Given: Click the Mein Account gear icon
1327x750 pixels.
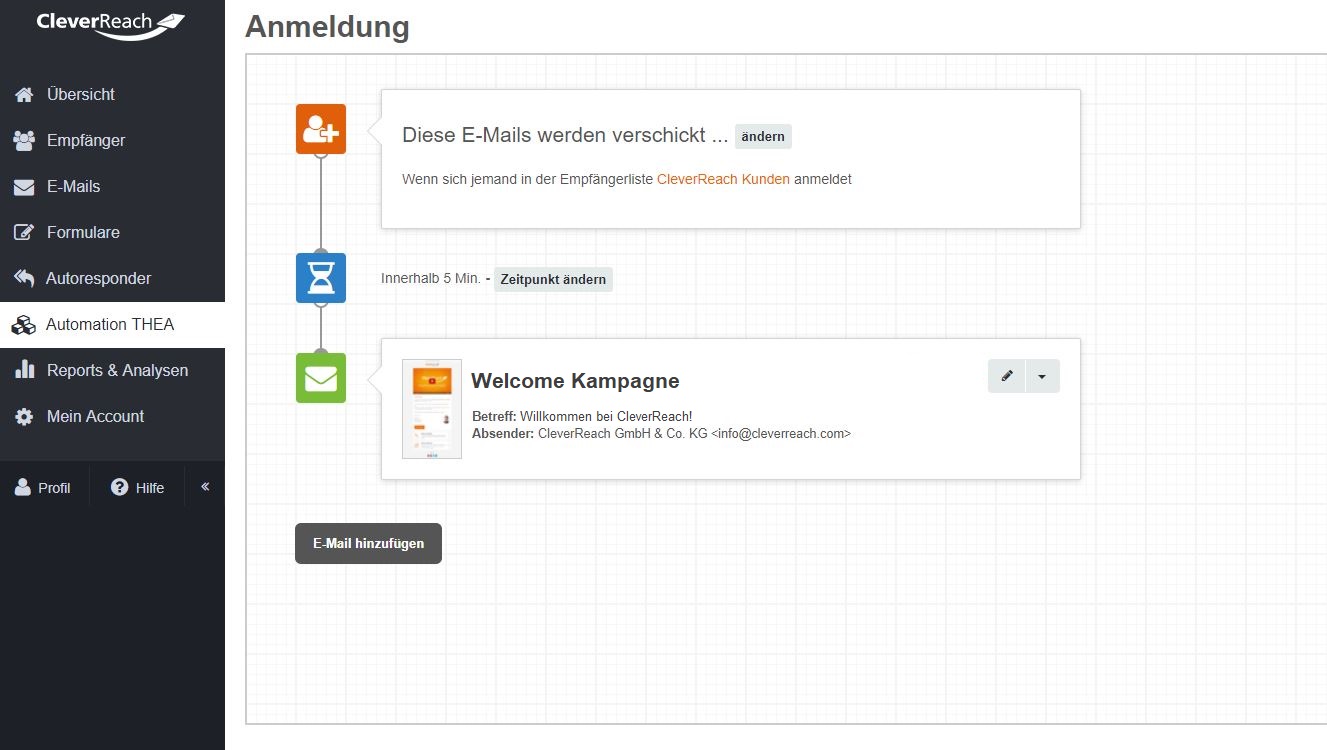Looking at the screenshot, I should (x=24, y=416).
